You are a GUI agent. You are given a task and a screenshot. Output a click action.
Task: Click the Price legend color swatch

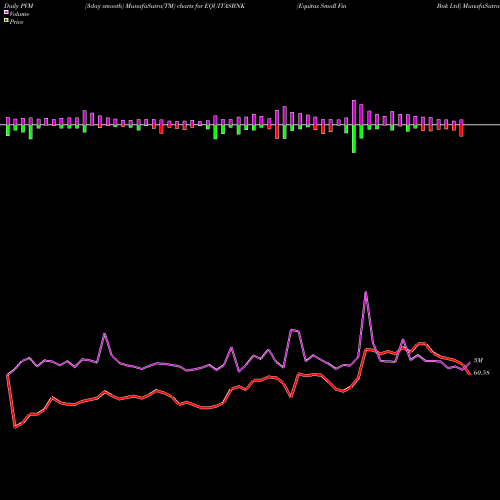tap(6, 21)
